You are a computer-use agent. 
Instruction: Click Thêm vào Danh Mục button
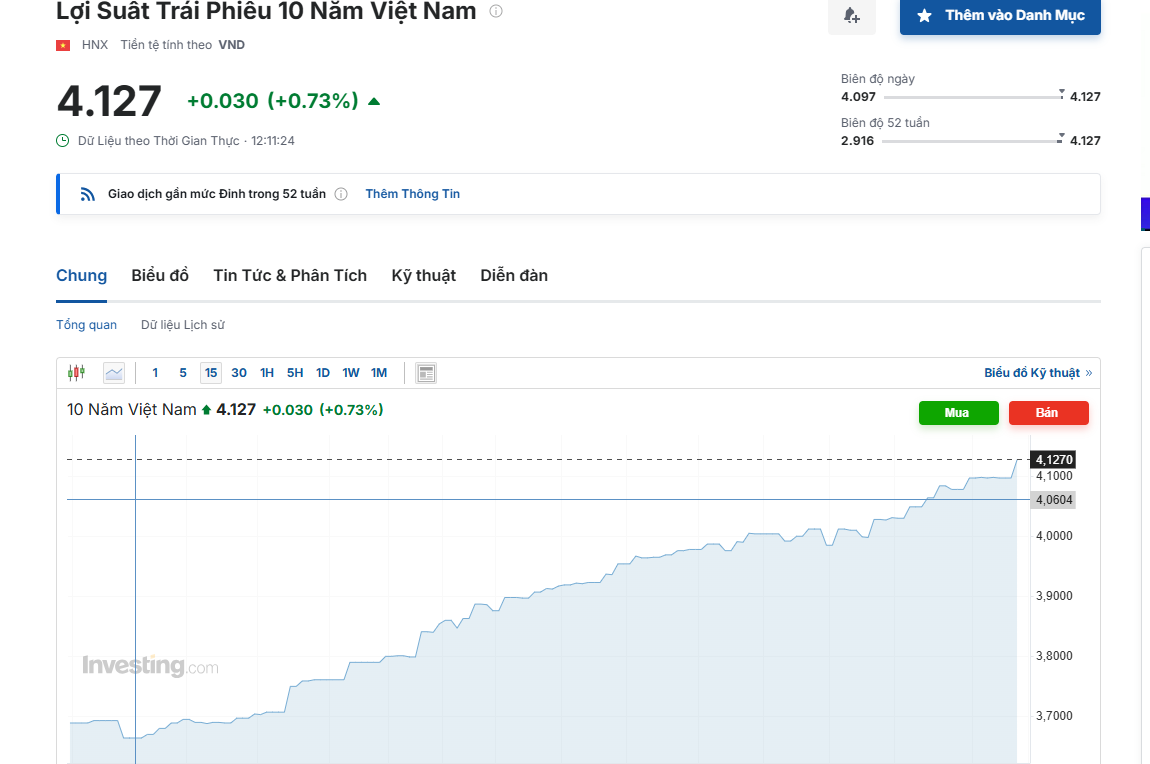(x=1000, y=16)
